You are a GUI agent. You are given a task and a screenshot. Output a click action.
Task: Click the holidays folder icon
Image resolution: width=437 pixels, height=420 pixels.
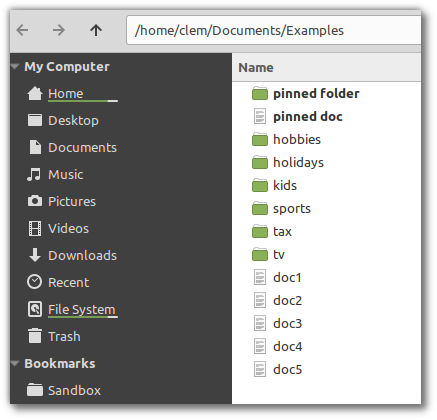pyautogui.click(x=260, y=162)
